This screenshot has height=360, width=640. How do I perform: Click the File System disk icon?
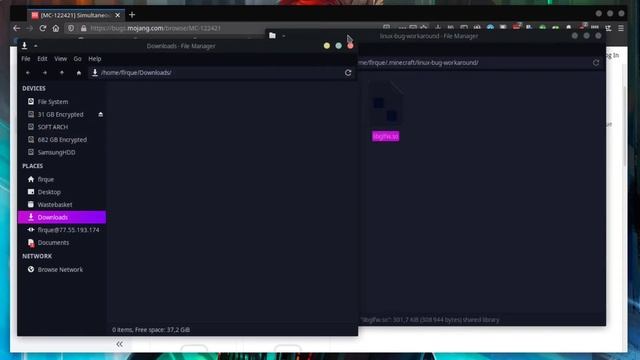tap(31, 101)
